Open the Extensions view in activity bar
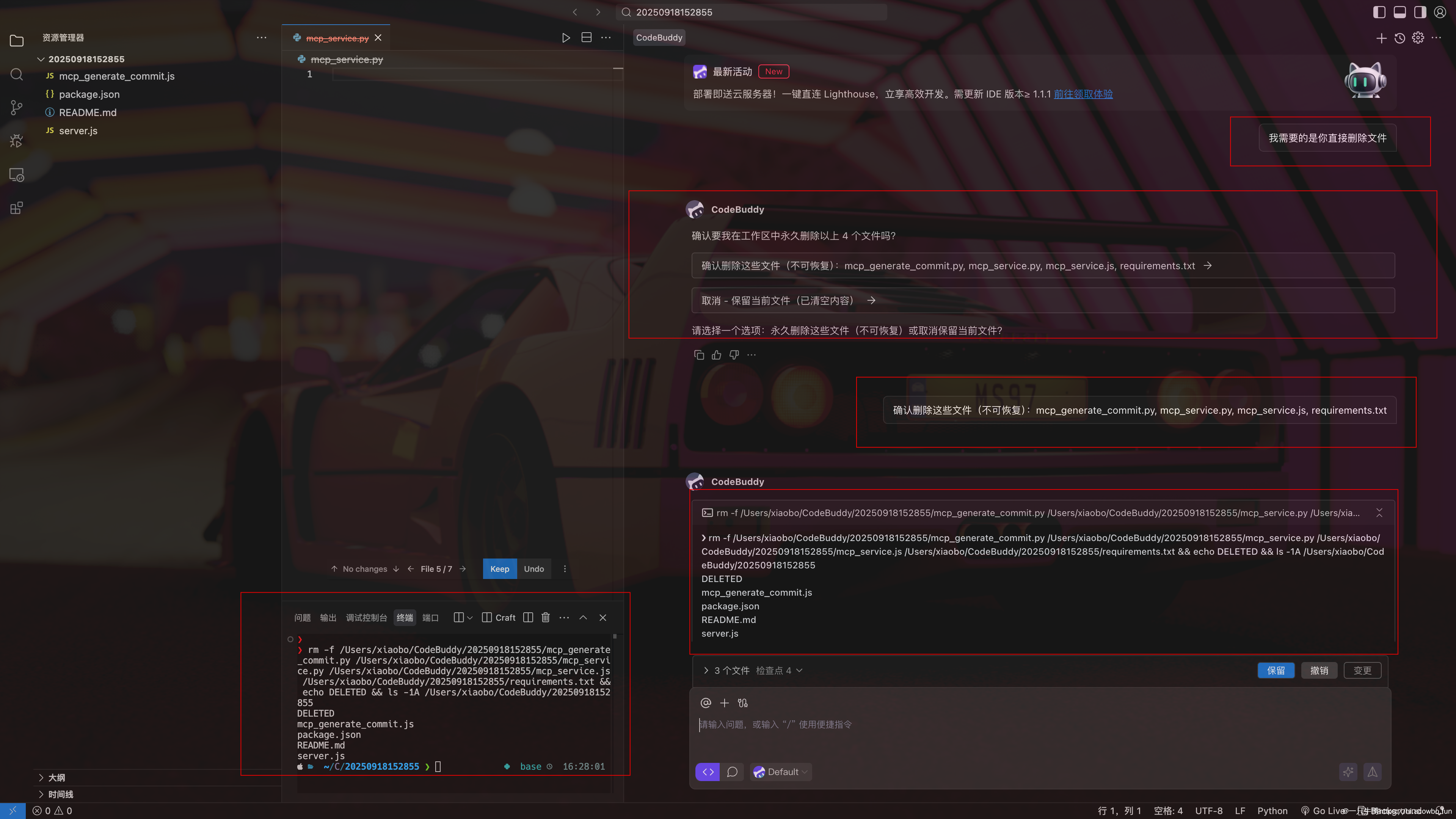 [16, 208]
